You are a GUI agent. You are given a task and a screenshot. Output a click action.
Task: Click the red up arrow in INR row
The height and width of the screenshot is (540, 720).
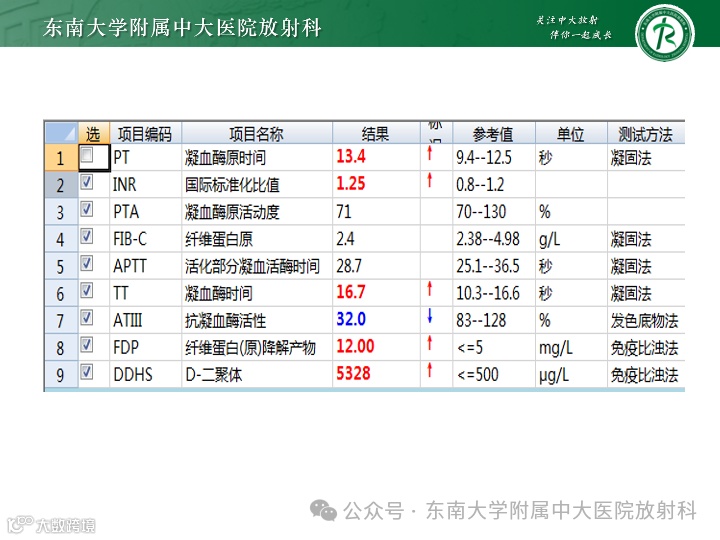pyautogui.click(x=430, y=180)
